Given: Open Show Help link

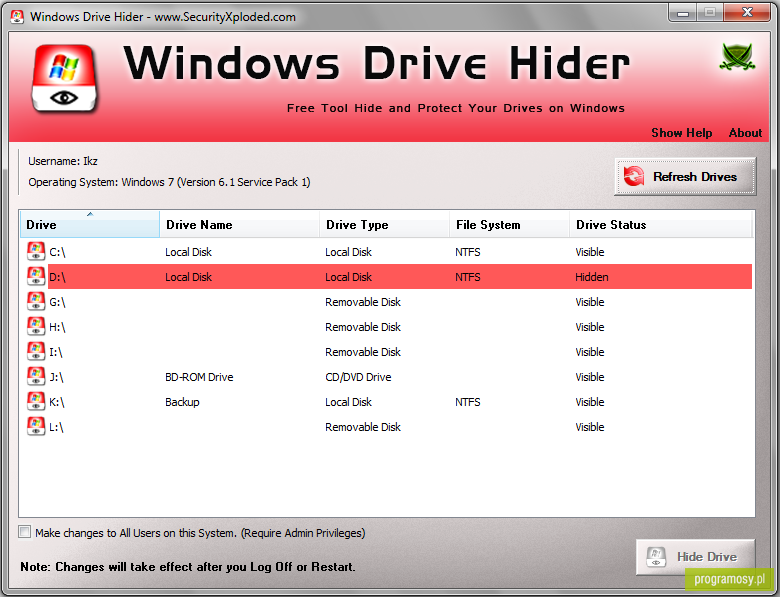Looking at the screenshot, I should pos(682,133).
